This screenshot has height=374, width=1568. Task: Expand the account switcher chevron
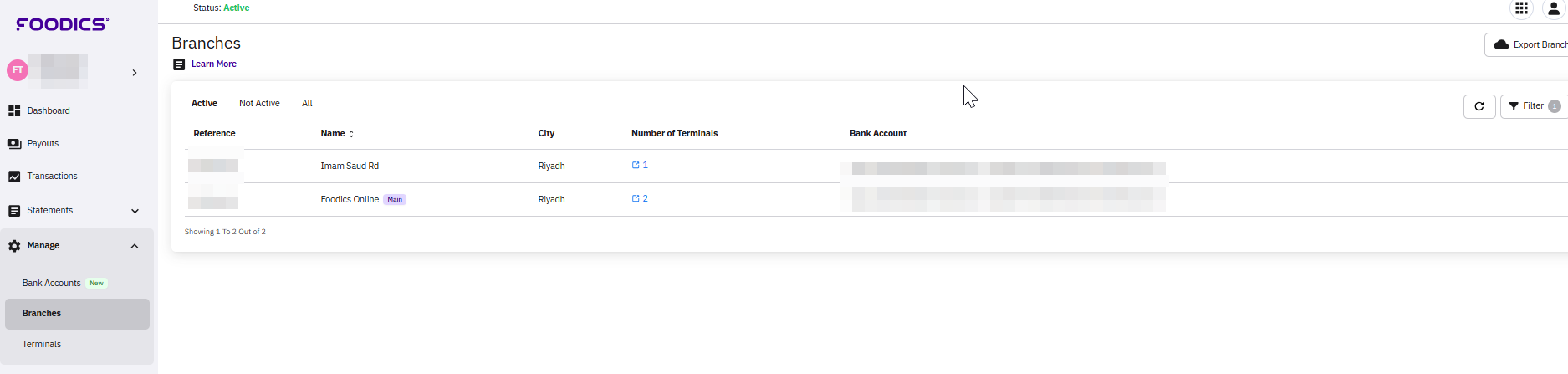coord(135,73)
